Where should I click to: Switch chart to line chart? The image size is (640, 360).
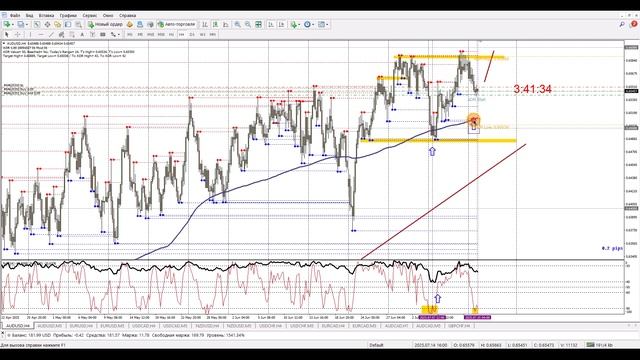(226, 24)
